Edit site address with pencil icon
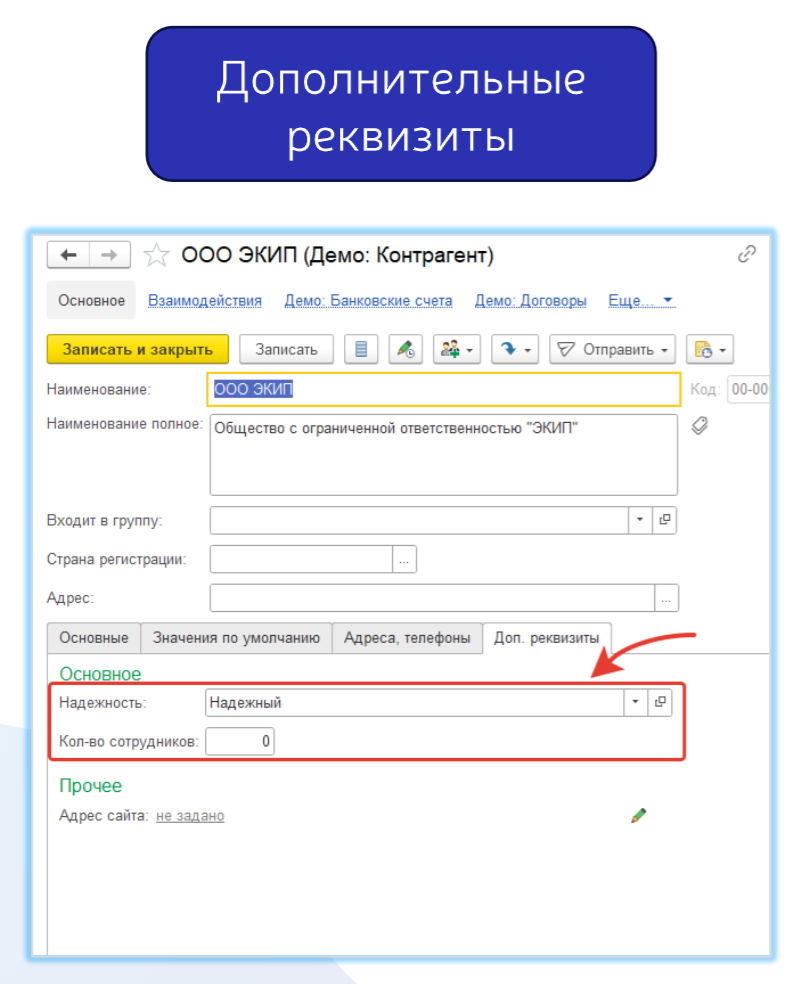The height and width of the screenshot is (984, 794). point(639,815)
